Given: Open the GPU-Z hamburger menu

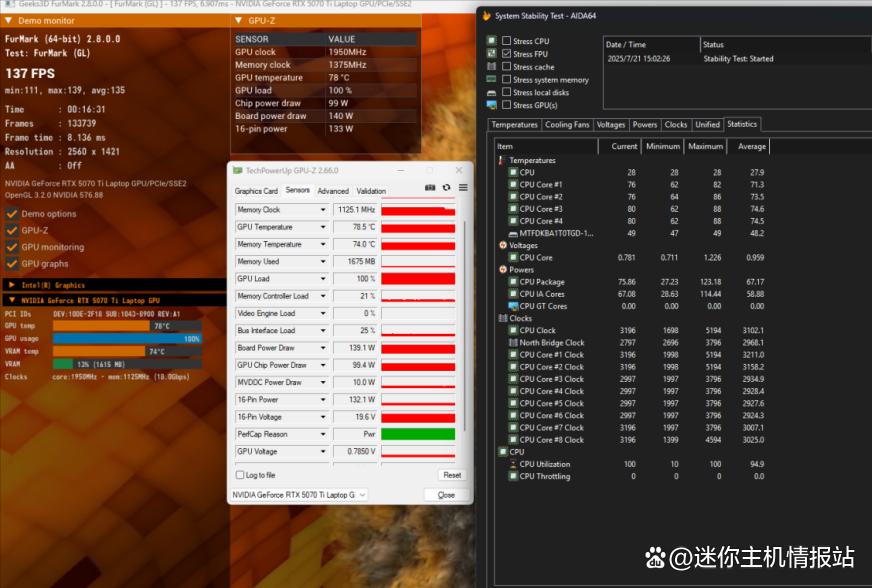Looking at the screenshot, I should coord(463,188).
